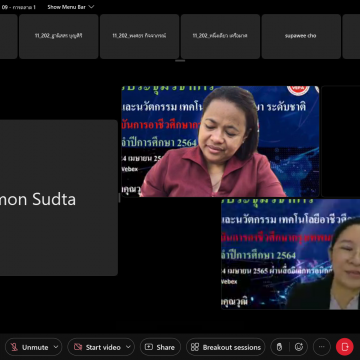Unmute the microphone

point(29,347)
